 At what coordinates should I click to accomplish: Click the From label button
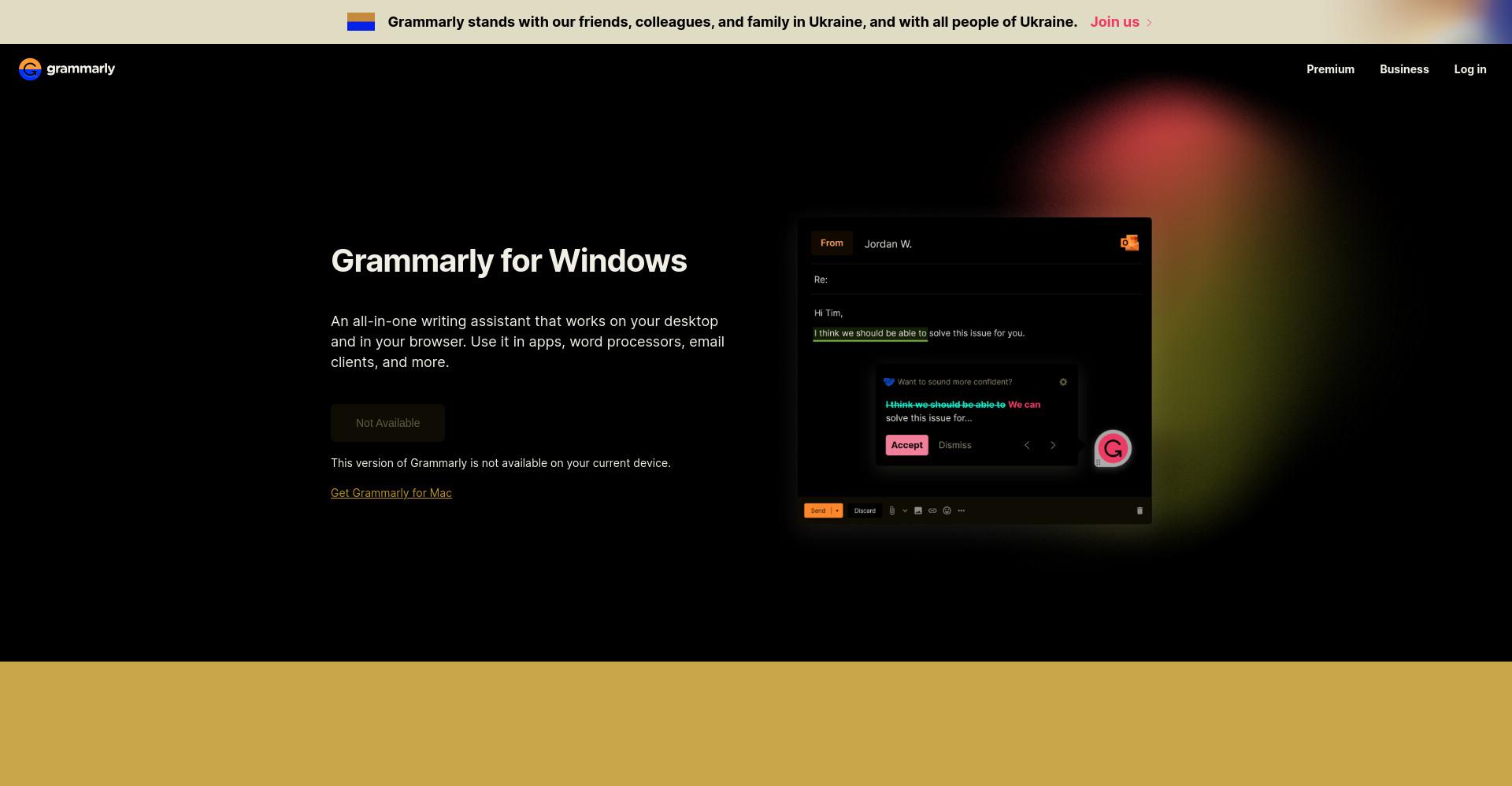pyautogui.click(x=832, y=243)
